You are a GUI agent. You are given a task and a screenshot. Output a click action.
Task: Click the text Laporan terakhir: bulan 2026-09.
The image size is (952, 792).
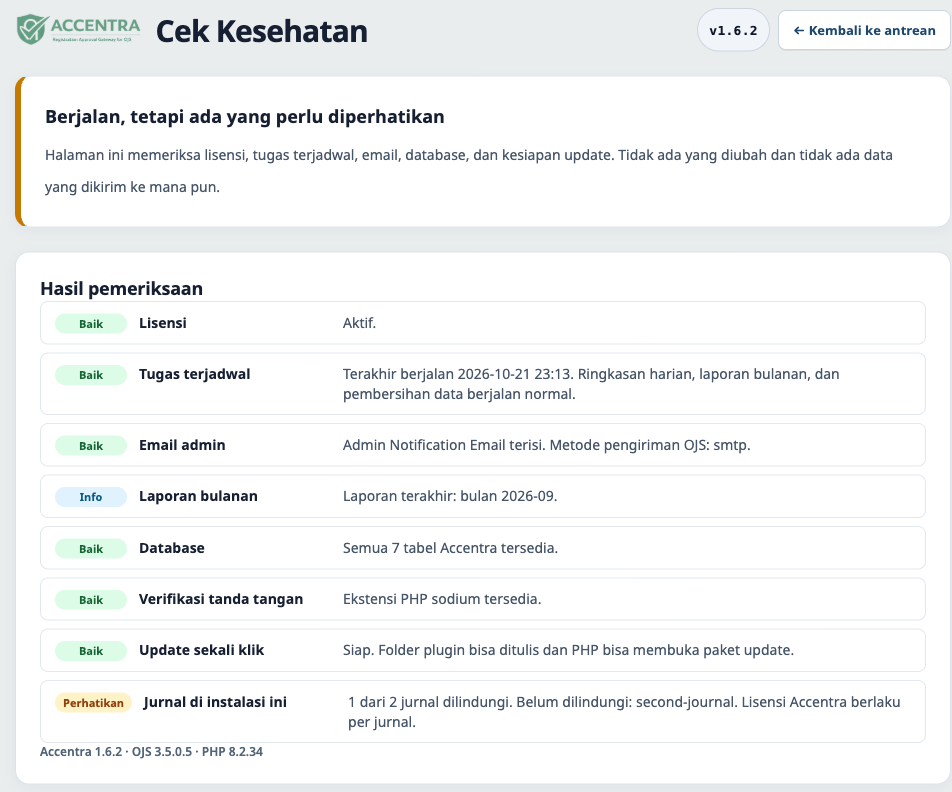450,496
